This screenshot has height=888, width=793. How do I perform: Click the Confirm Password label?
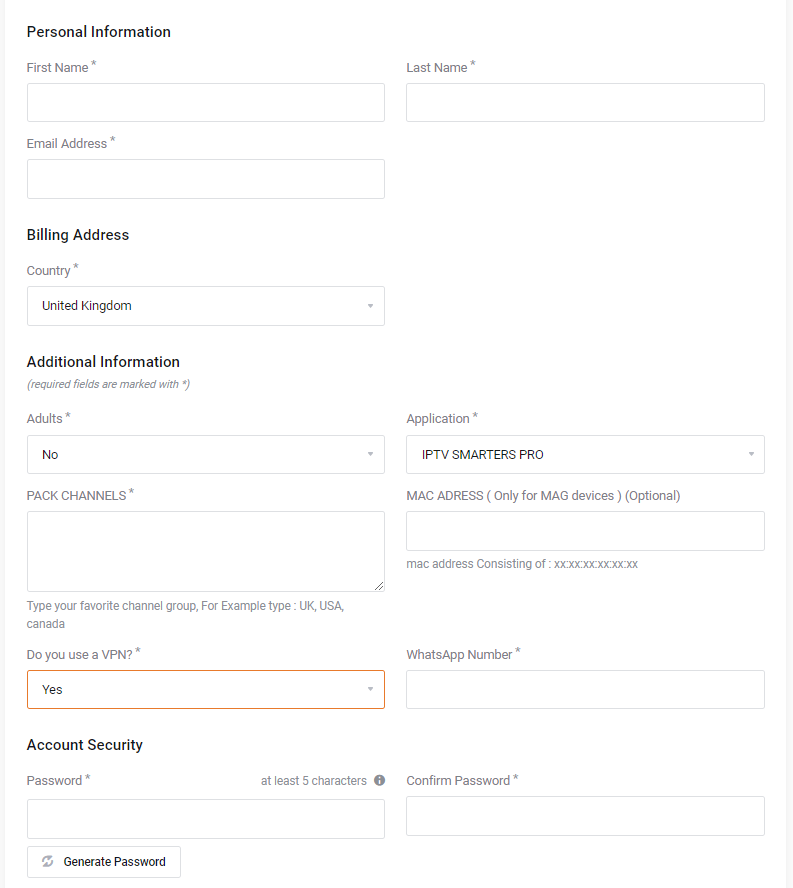click(x=458, y=781)
